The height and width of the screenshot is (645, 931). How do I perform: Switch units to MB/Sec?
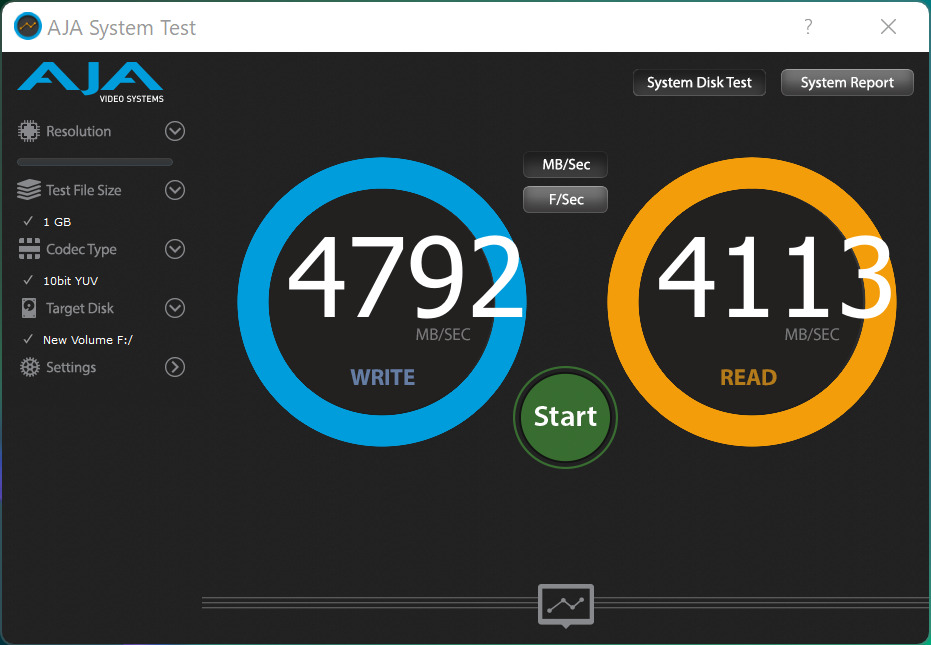(x=565, y=165)
